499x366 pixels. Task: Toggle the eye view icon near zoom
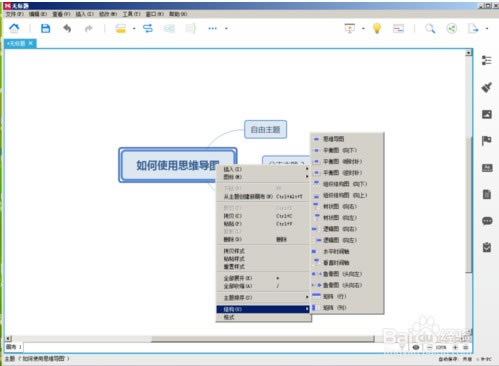click(416, 347)
